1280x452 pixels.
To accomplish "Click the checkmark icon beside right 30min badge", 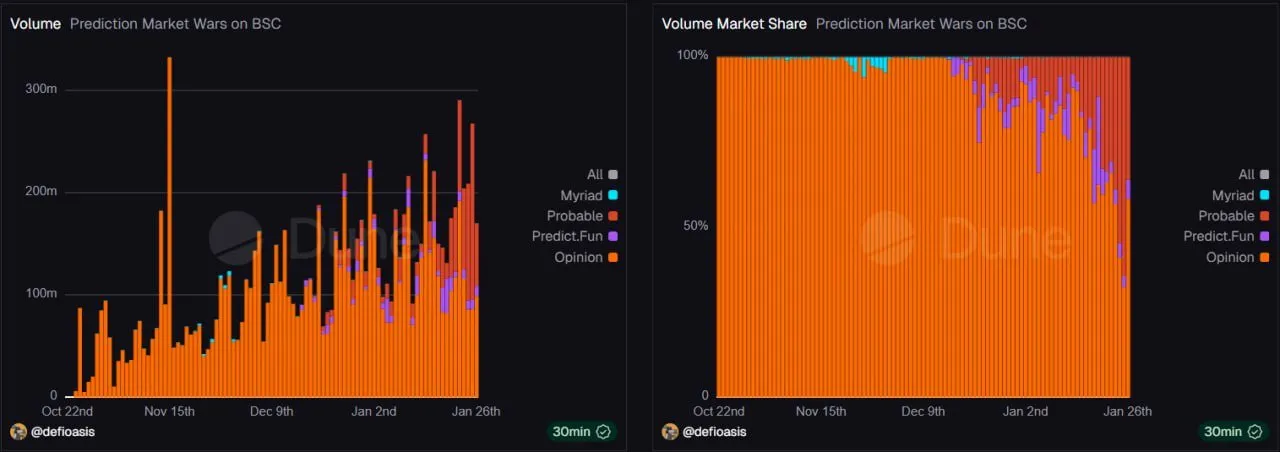I will [1255, 432].
